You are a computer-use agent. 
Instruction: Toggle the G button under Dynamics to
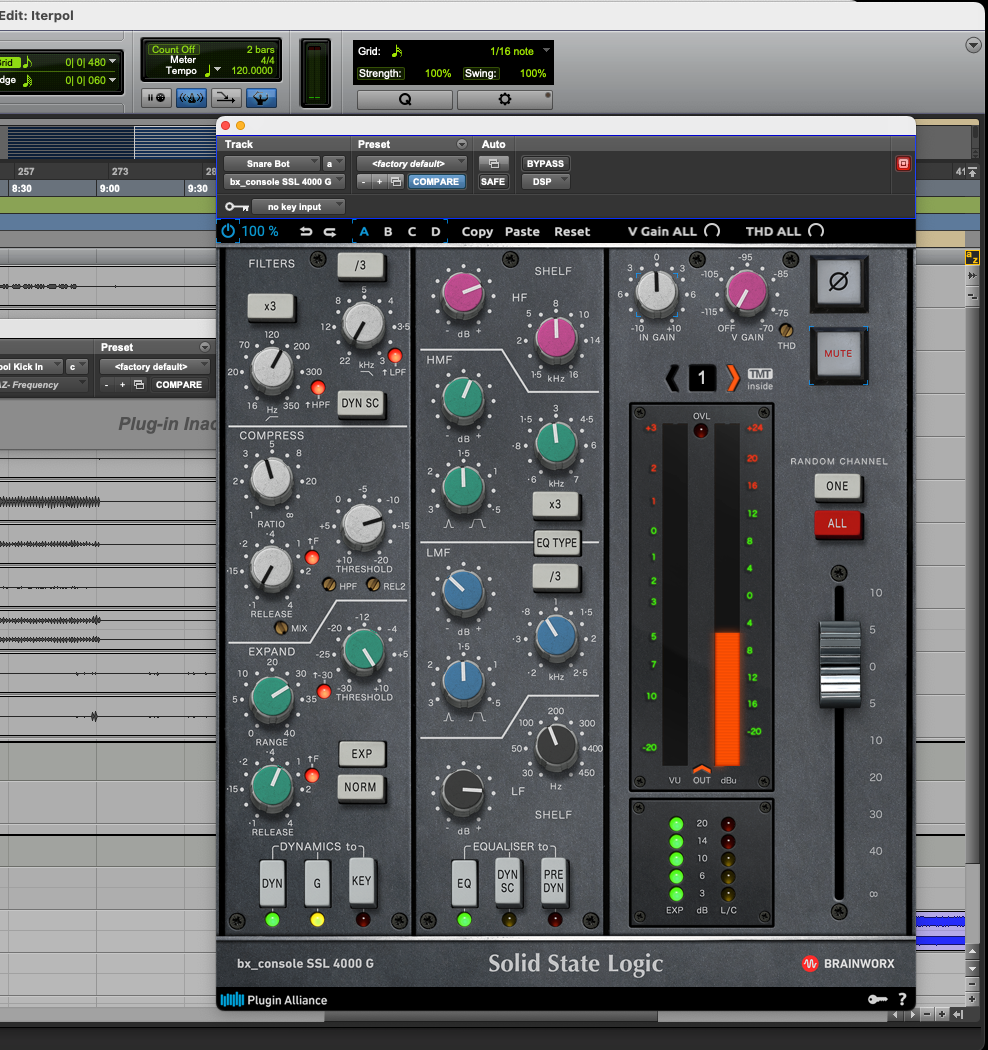coord(317,884)
